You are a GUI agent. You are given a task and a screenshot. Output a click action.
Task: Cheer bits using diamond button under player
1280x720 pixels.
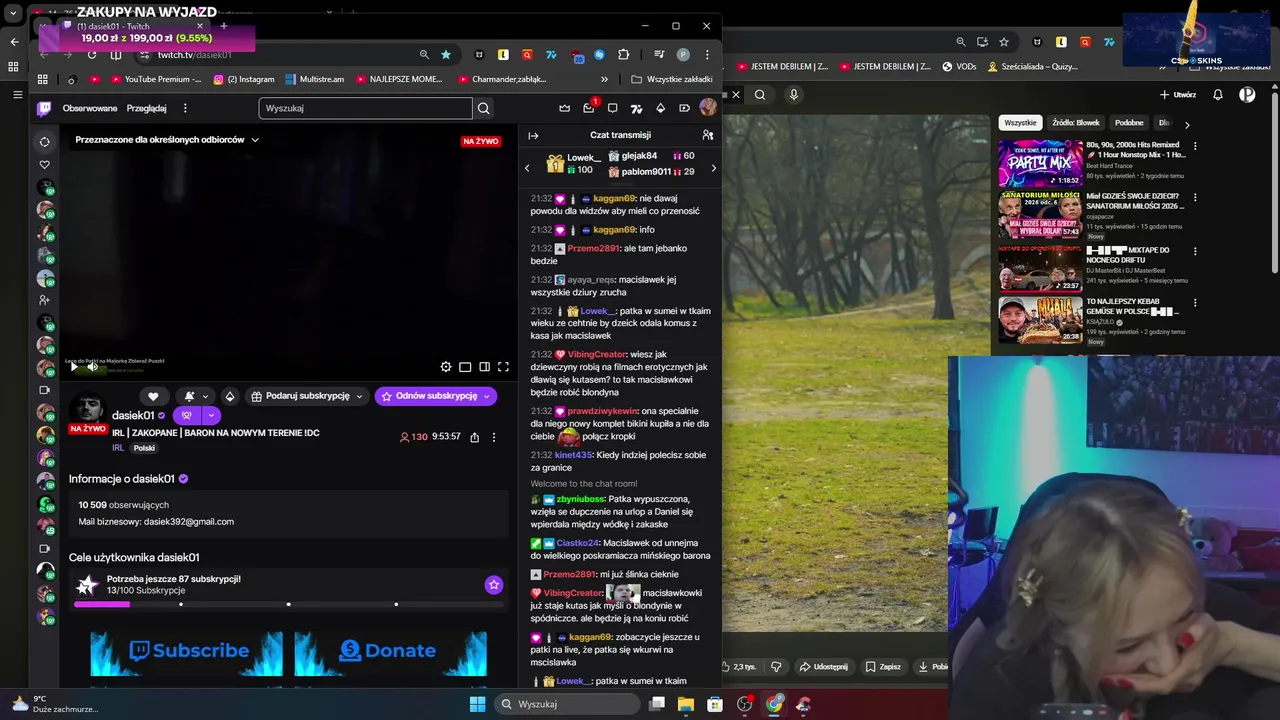pyautogui.click(x=229, y=396)
